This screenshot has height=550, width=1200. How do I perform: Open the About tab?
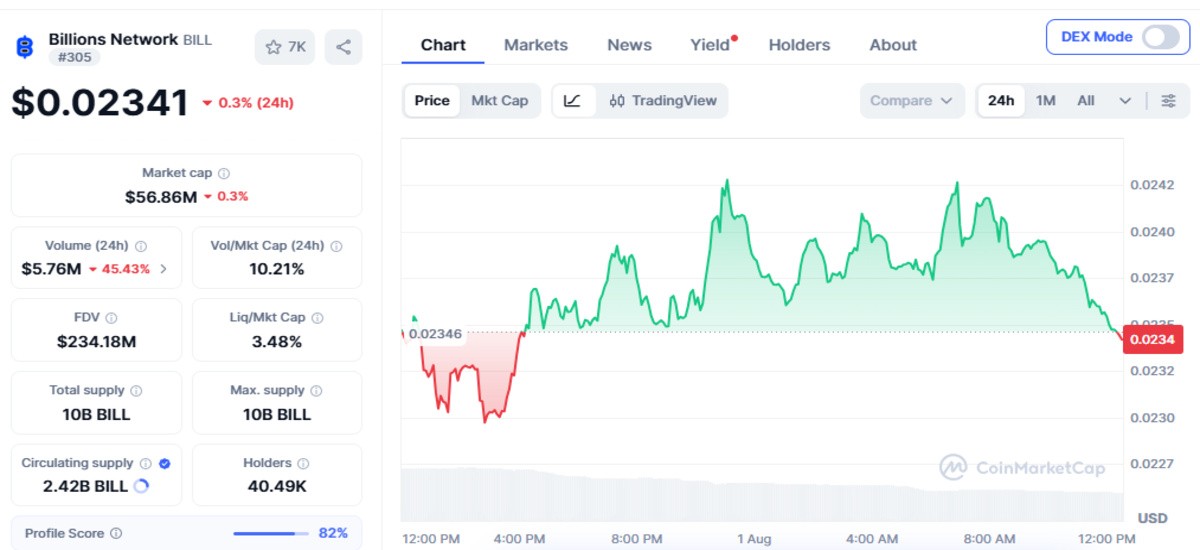(x=893, y=45)
